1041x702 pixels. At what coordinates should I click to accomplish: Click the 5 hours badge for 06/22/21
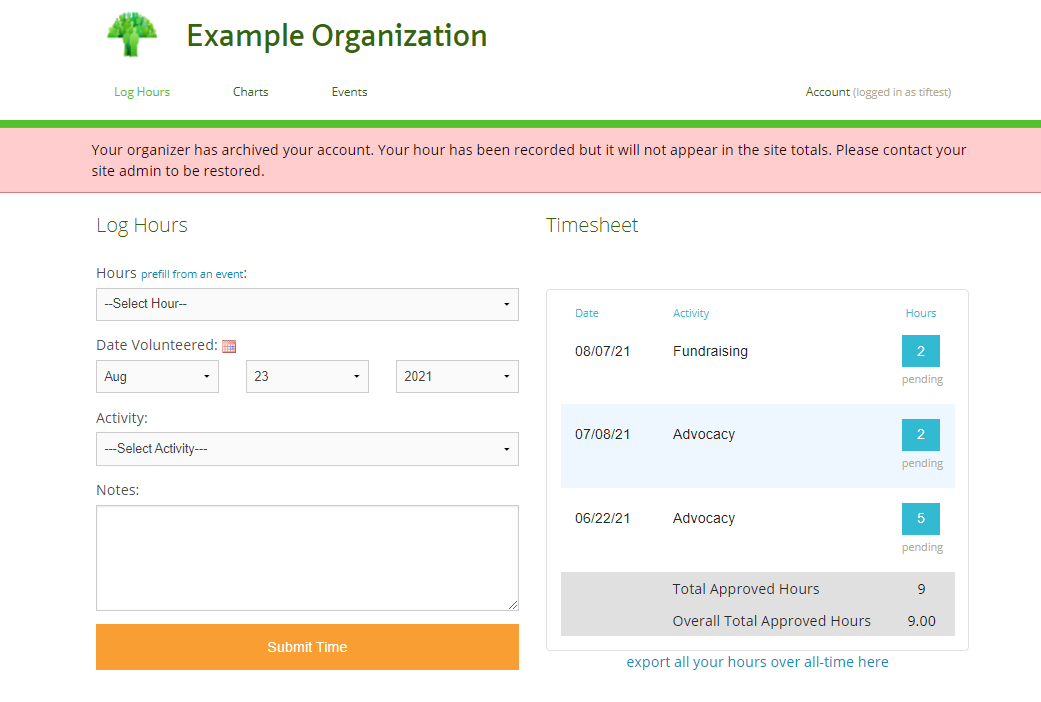point(920,519)
